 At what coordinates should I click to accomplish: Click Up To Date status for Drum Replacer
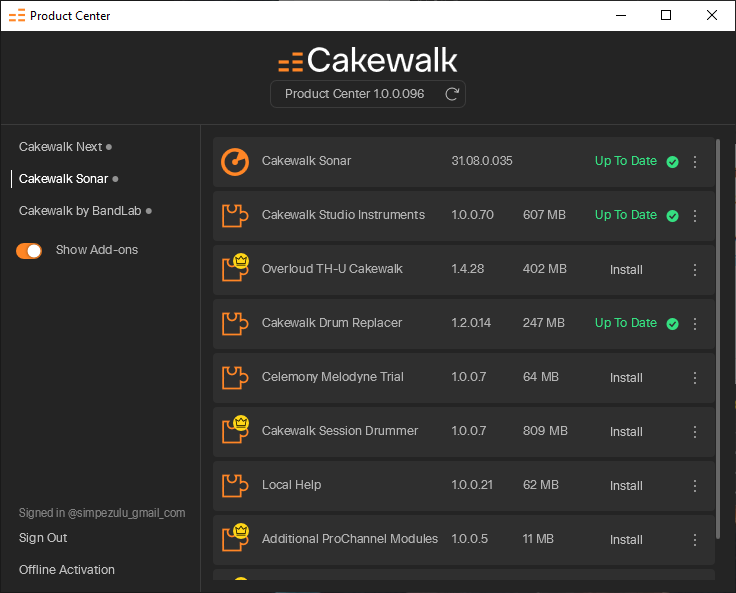626,323
